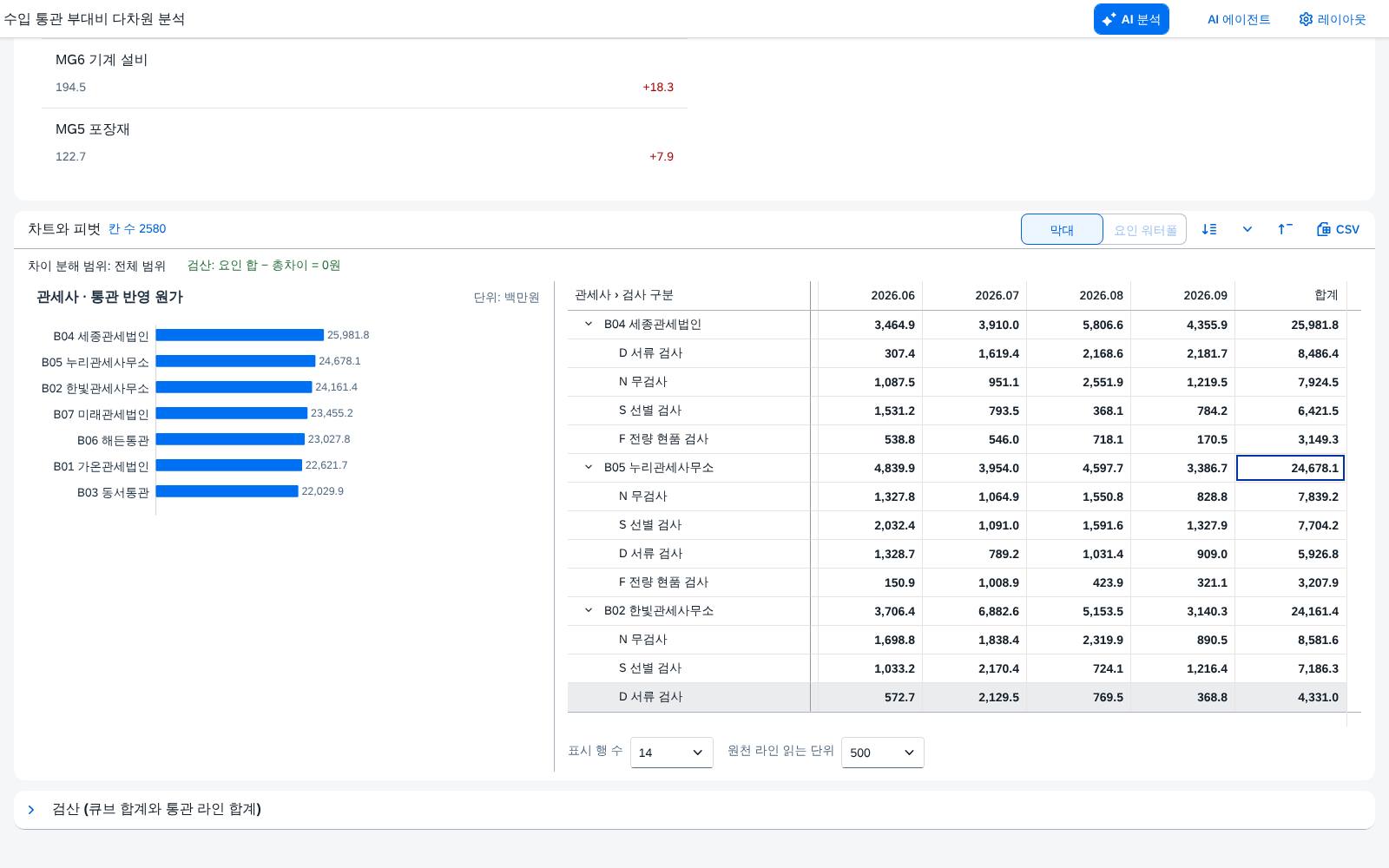Open the AI 분석 button
The width and height of the screenshot is (1389, 868).
click(x=1131, y=19)
